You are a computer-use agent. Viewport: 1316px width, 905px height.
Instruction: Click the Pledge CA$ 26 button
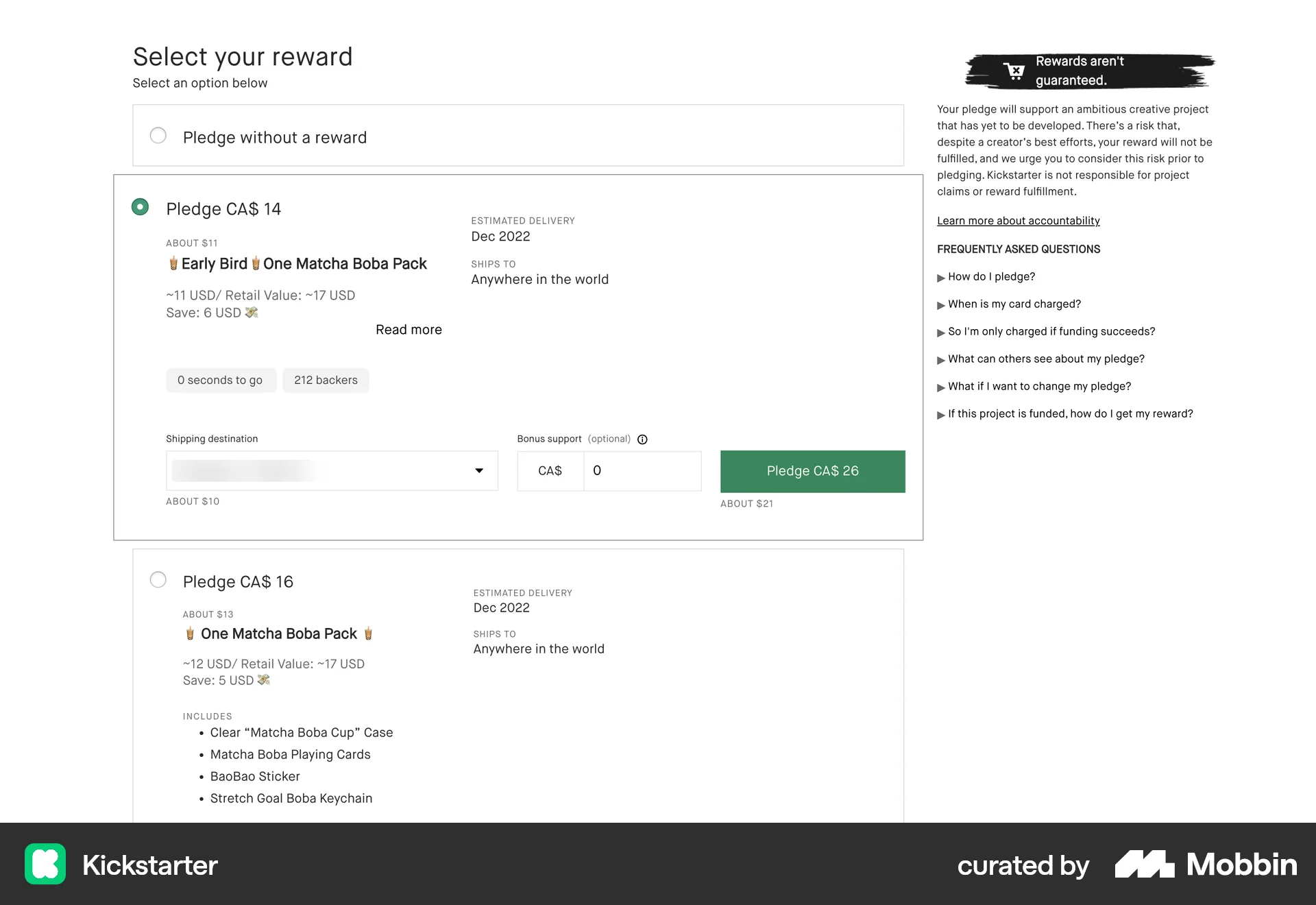[x=812, y=471]
